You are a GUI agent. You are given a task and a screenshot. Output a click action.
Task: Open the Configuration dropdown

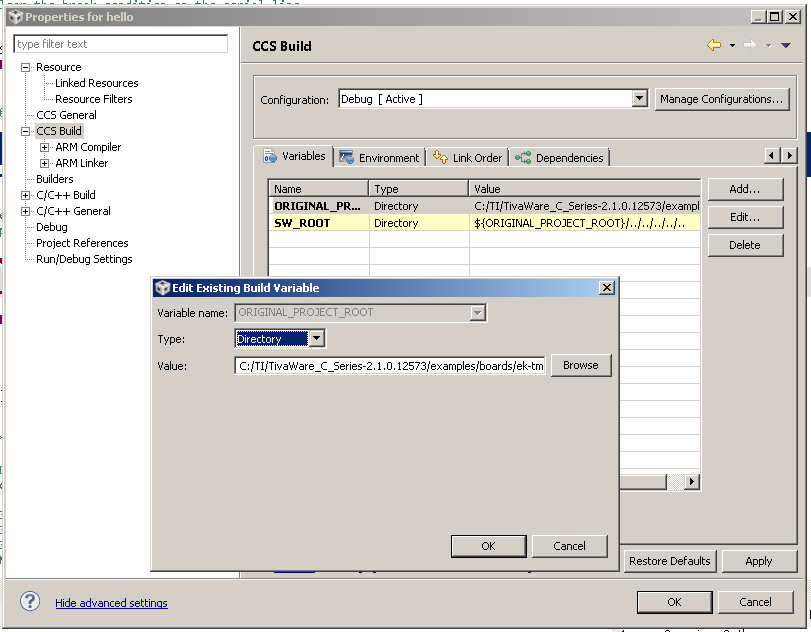point(640,98)
